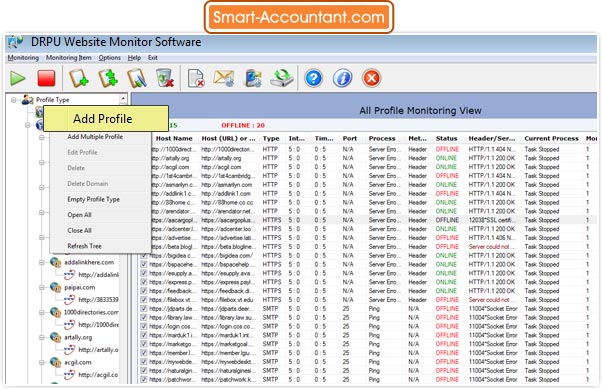Collapse the acgil.com tree node
The image size is (602, 389).
coord(41,363)
